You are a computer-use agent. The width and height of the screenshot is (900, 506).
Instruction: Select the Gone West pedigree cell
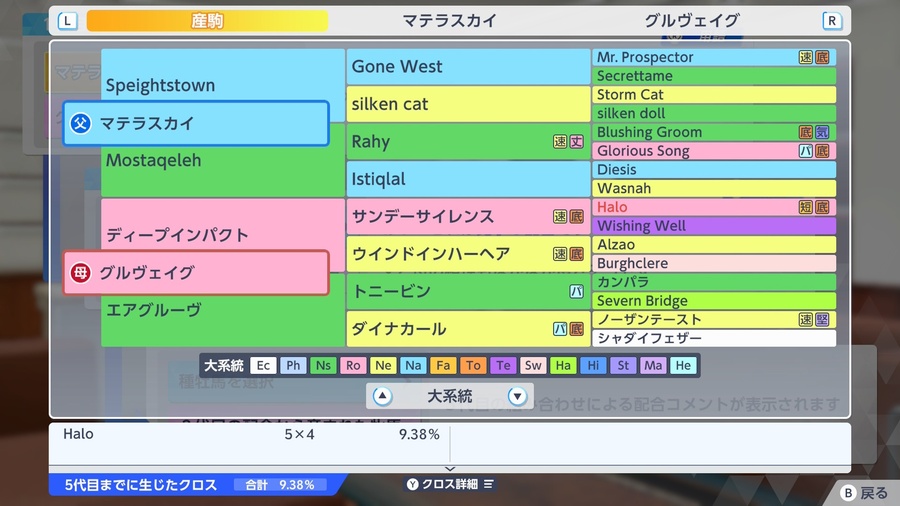468,67
